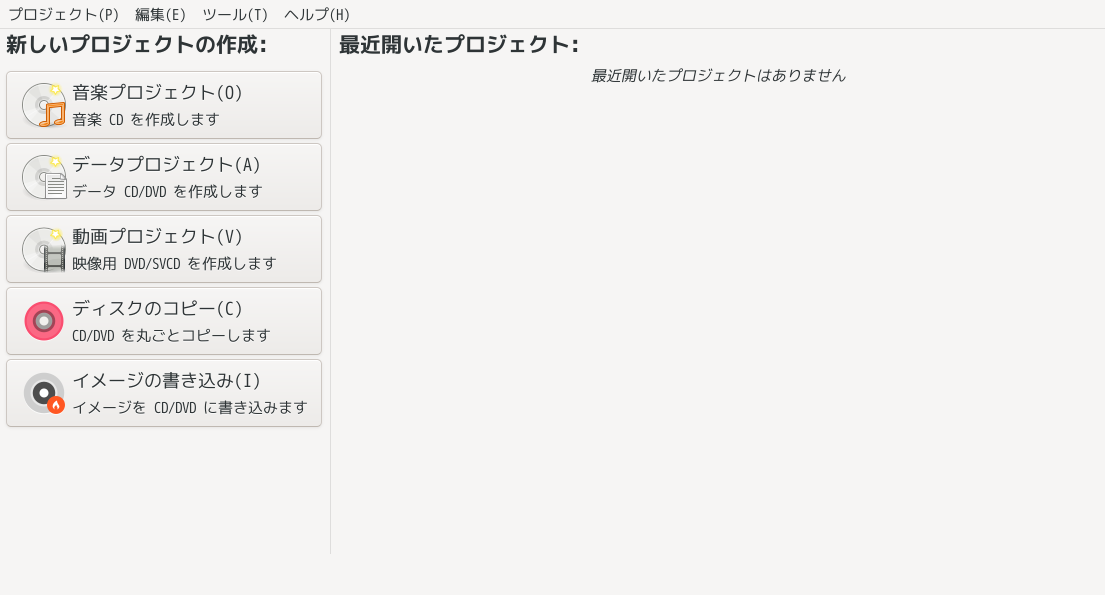Click the pink disc copy icon

click(44, 321)
